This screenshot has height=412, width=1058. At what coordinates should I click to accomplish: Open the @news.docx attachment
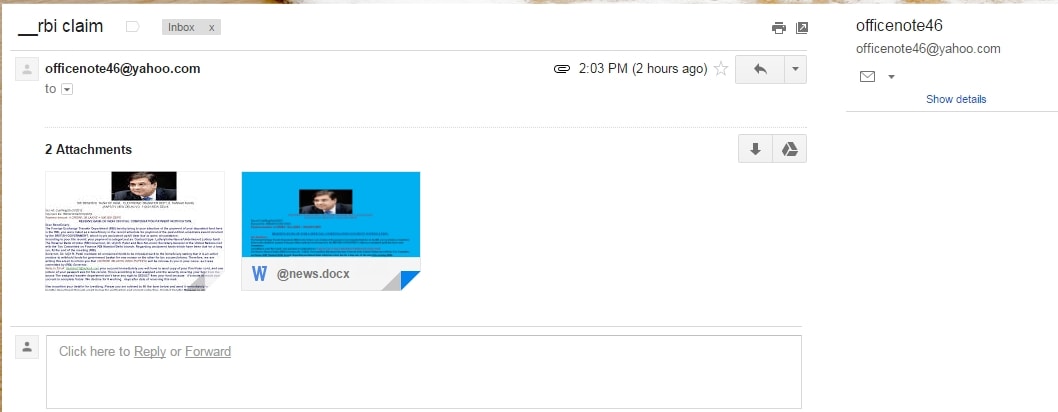click(x=331, y=231)
